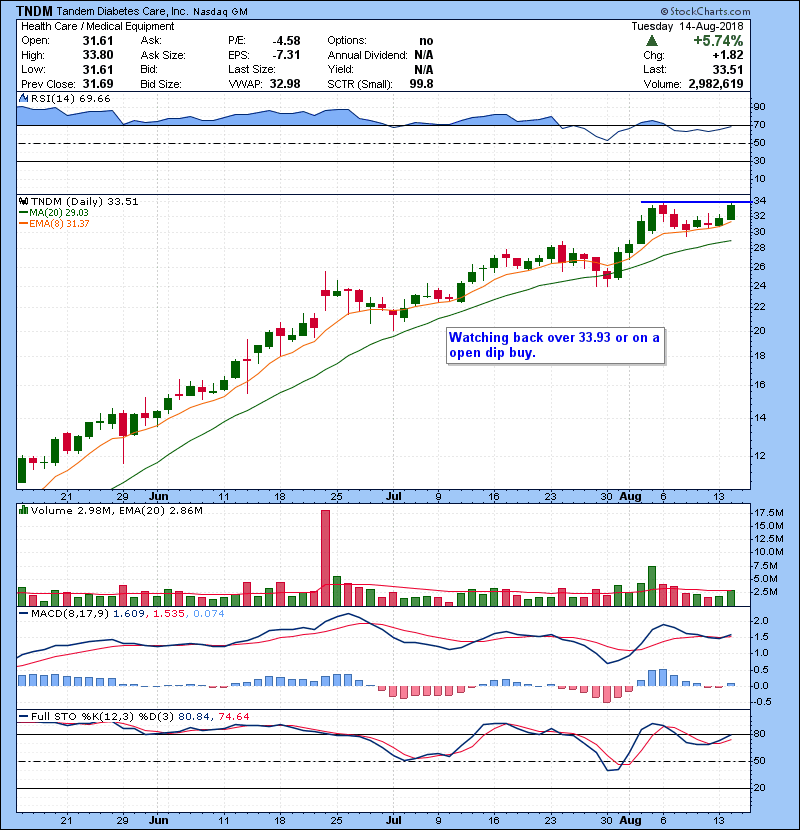Click the VWAP value 32.98
This screenshot has width=800, height=830.
285,84
